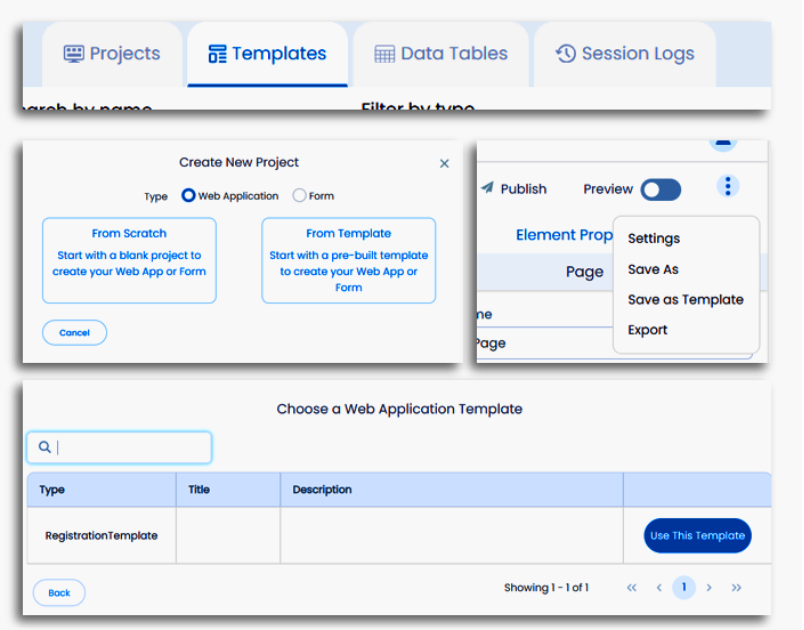The height and width of the screenshot is (630, 804).
Task: Choose the From Template option card
Action: [348, 260]
